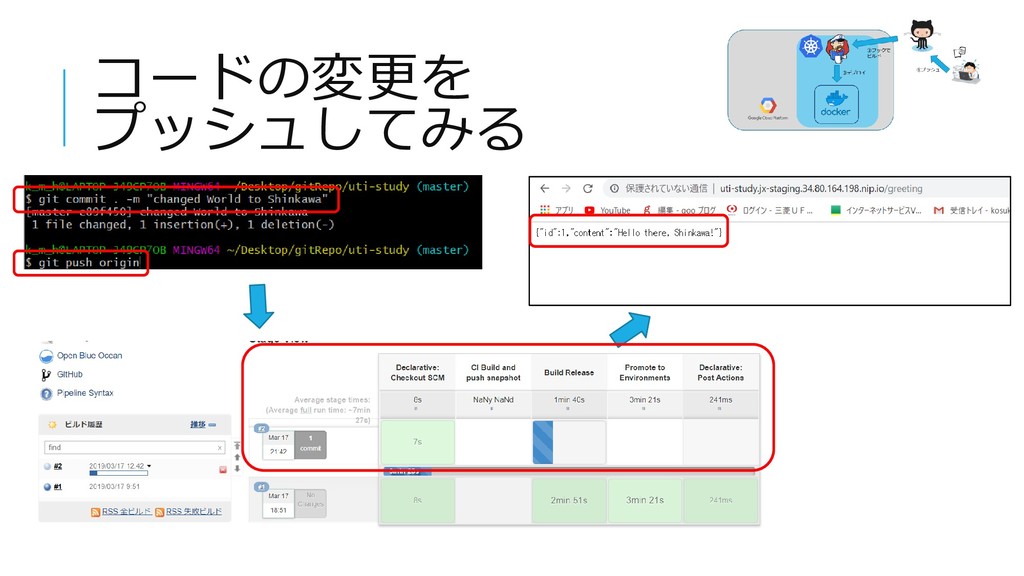Screen dimensions: 1024x576
Task: Click the 'Promote to Environments' column header
Action: [x=645, y=372]
